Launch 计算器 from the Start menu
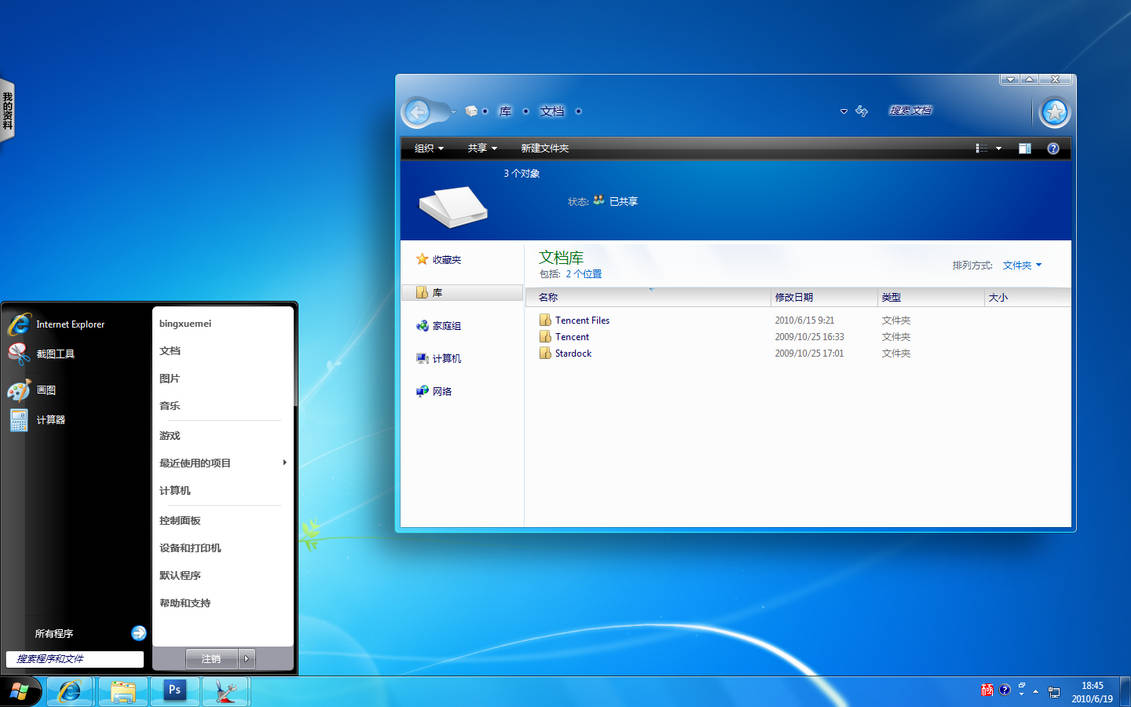The width and height of the screenshot is (1131, 707). click(38, 420)
